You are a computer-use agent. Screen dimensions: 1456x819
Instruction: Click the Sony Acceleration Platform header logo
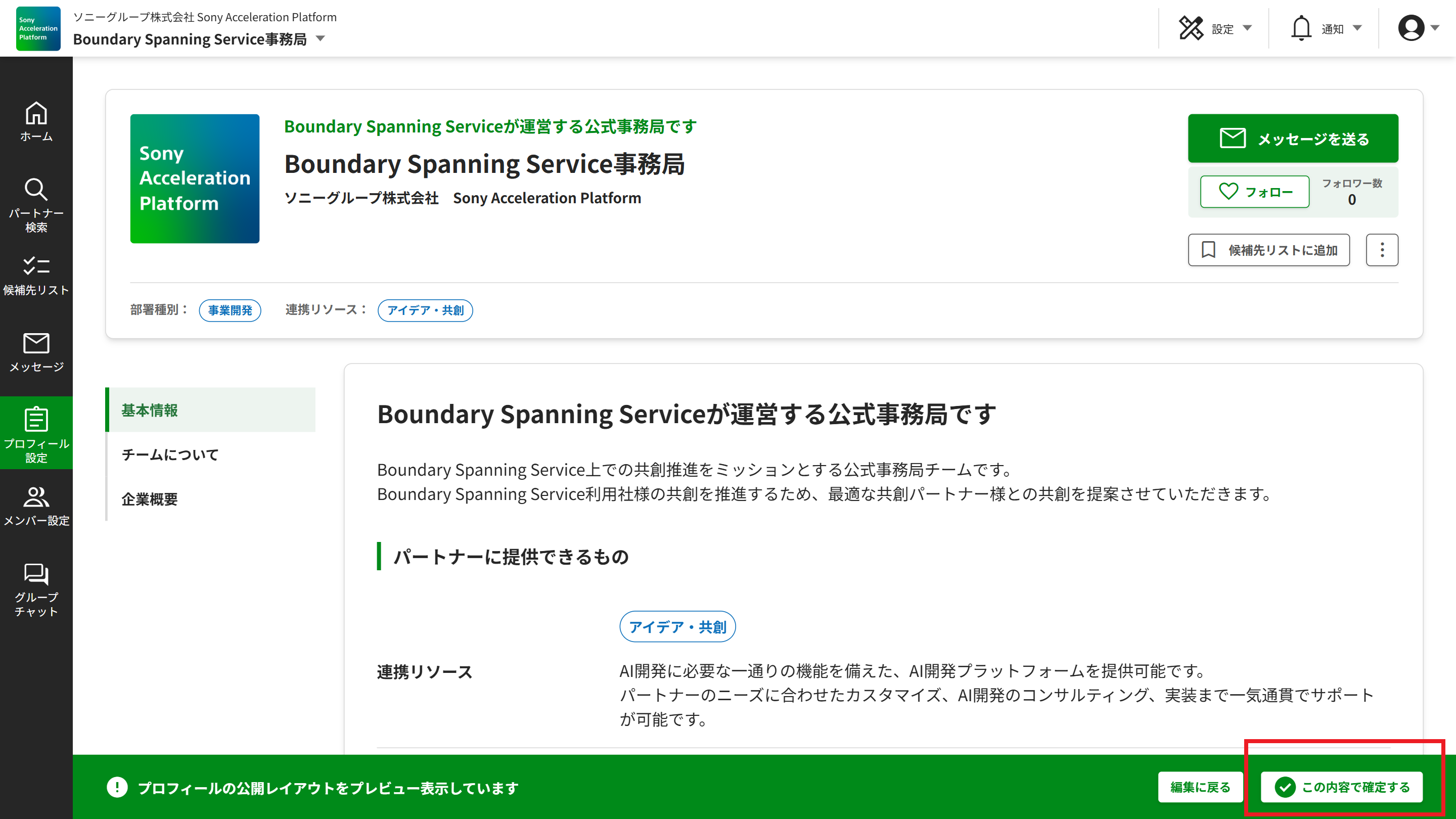[38, 28]
